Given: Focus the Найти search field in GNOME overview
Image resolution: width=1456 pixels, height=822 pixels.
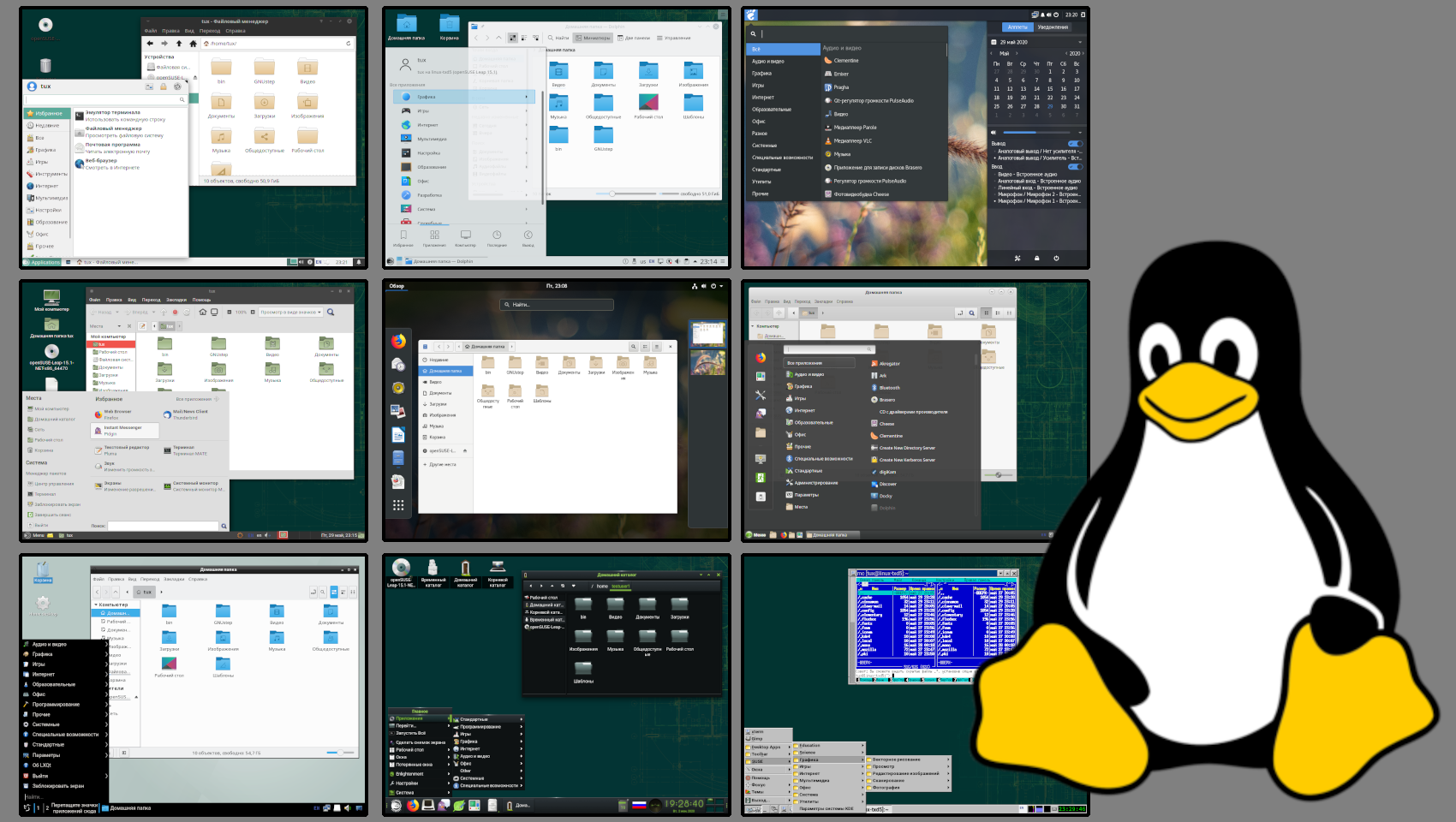Looking at the screenshot, I should coord(557,305).
